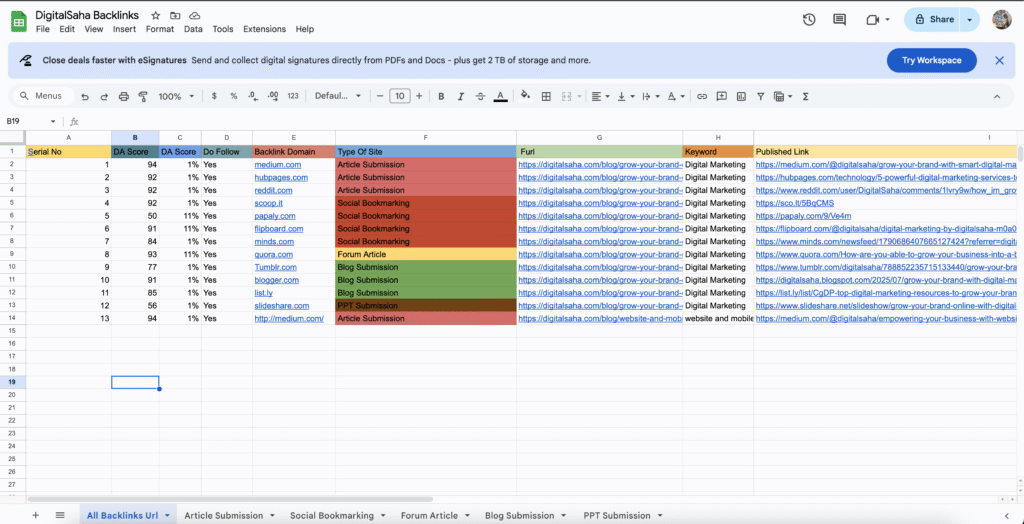
Task: Open fill color bucket picker
Action: point(526,96)
